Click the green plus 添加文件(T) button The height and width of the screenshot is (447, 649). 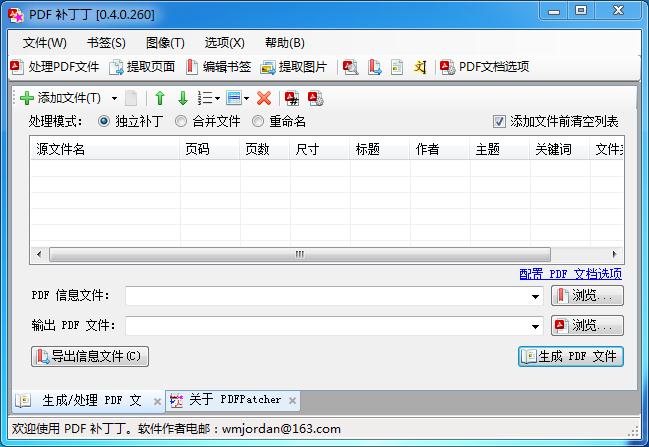[61, 98]
